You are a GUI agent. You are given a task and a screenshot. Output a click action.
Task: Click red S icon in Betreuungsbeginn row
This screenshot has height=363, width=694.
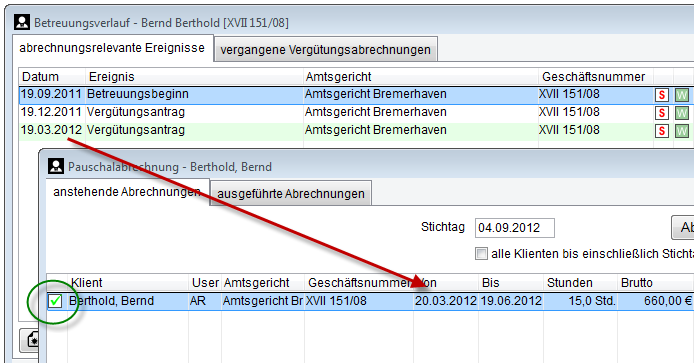coord(662,95)
